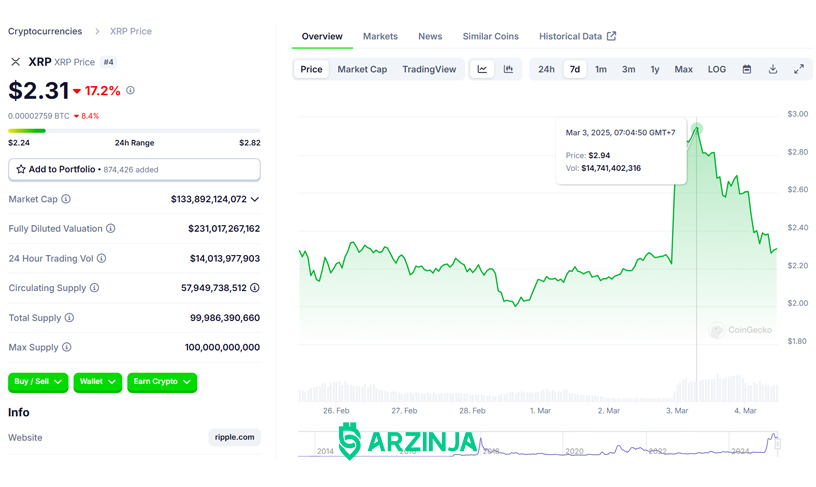The image size is (816, 487).
Task: Open the price change info icon
Action: pyautogui.click(x=131, y=90)
